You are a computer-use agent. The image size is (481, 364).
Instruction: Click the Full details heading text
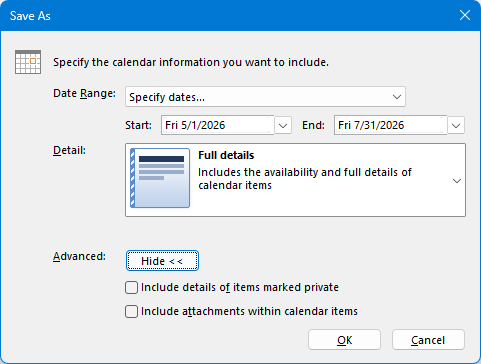coord(226,155)
